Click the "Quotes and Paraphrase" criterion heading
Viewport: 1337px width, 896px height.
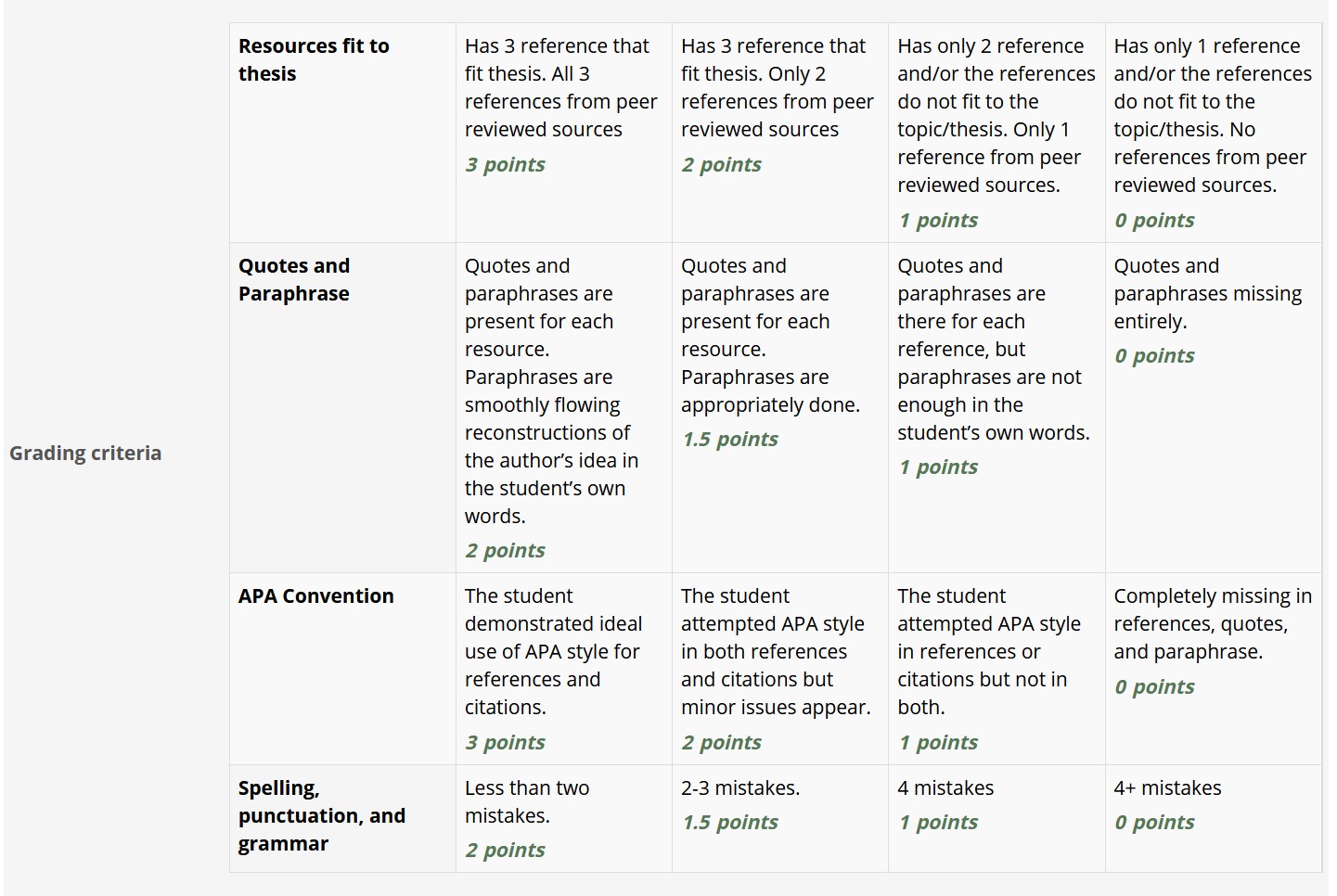(294, 279)
